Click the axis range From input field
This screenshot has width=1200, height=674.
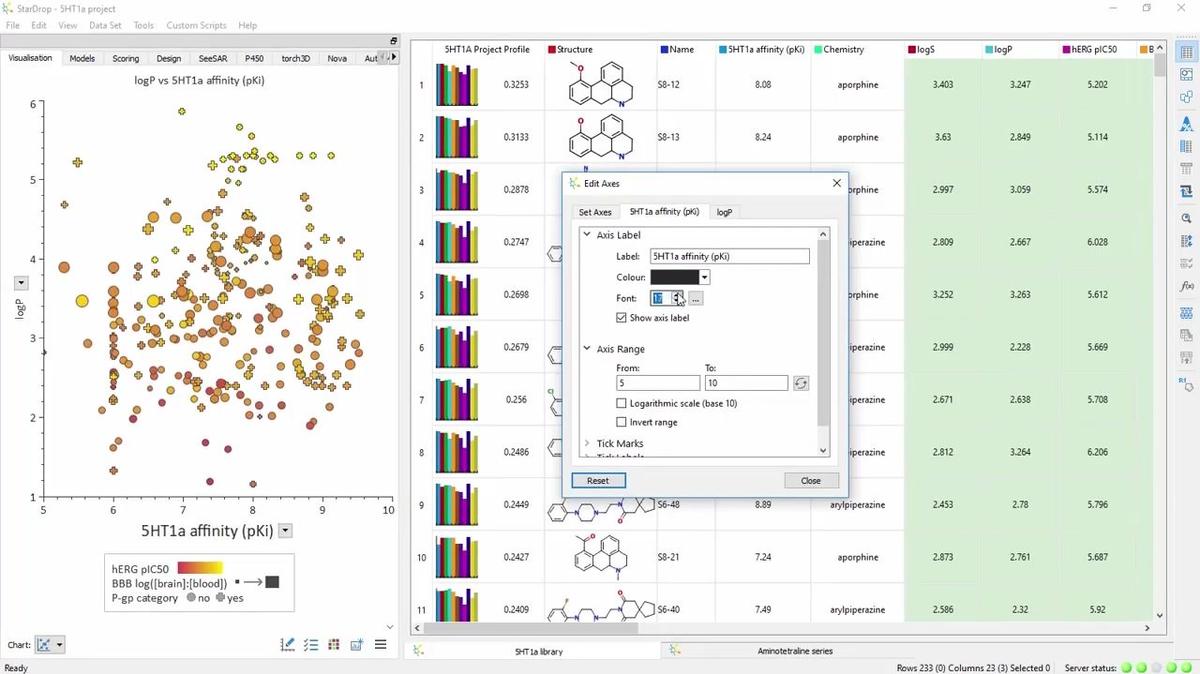658,383
